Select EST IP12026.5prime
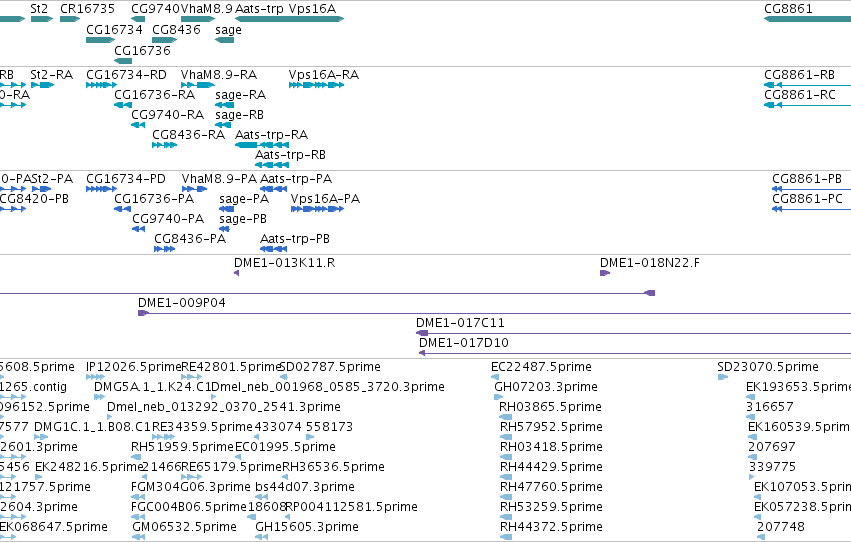This screenshot has height=542, width=851. [96, 377]
